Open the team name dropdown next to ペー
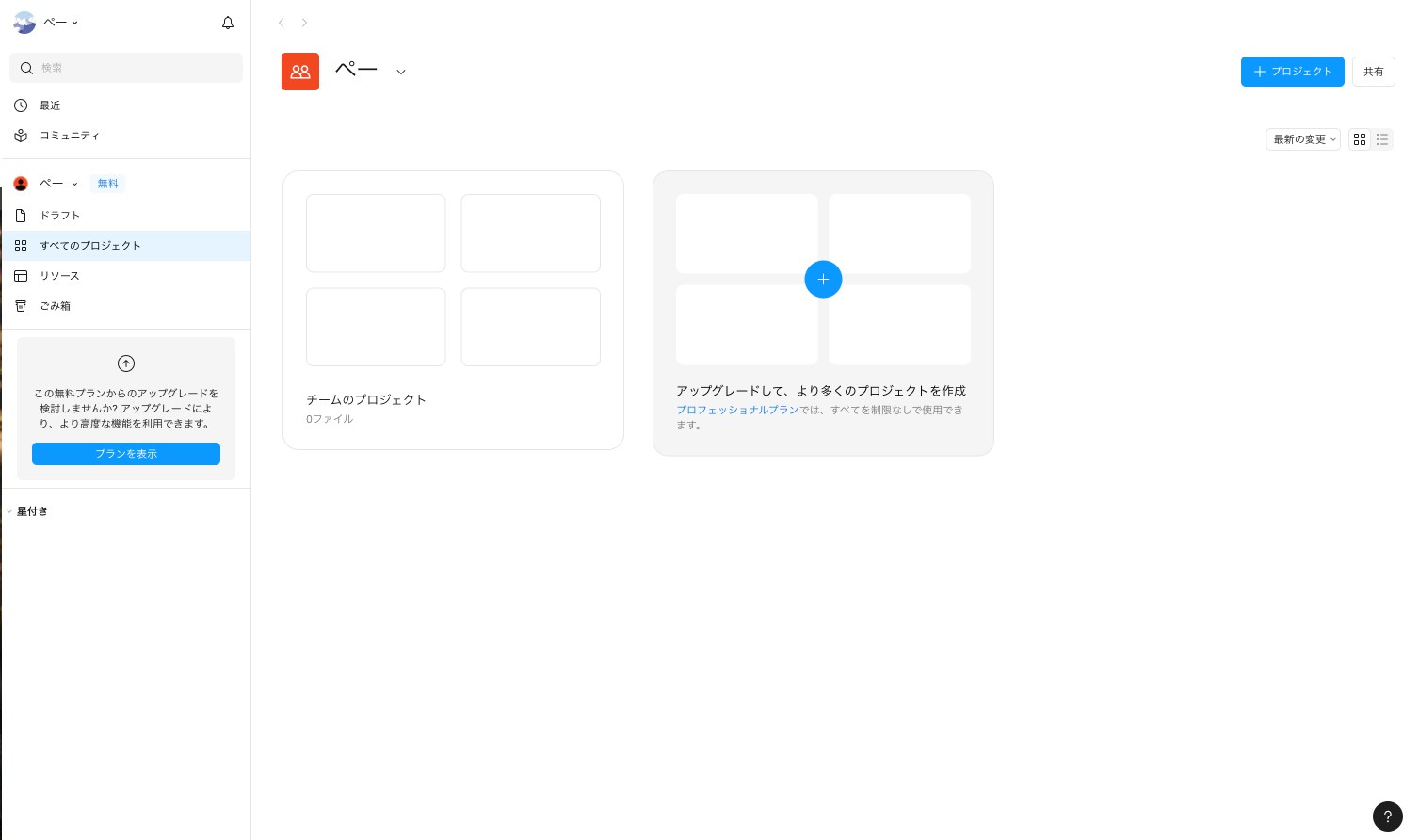 [400, 71]
